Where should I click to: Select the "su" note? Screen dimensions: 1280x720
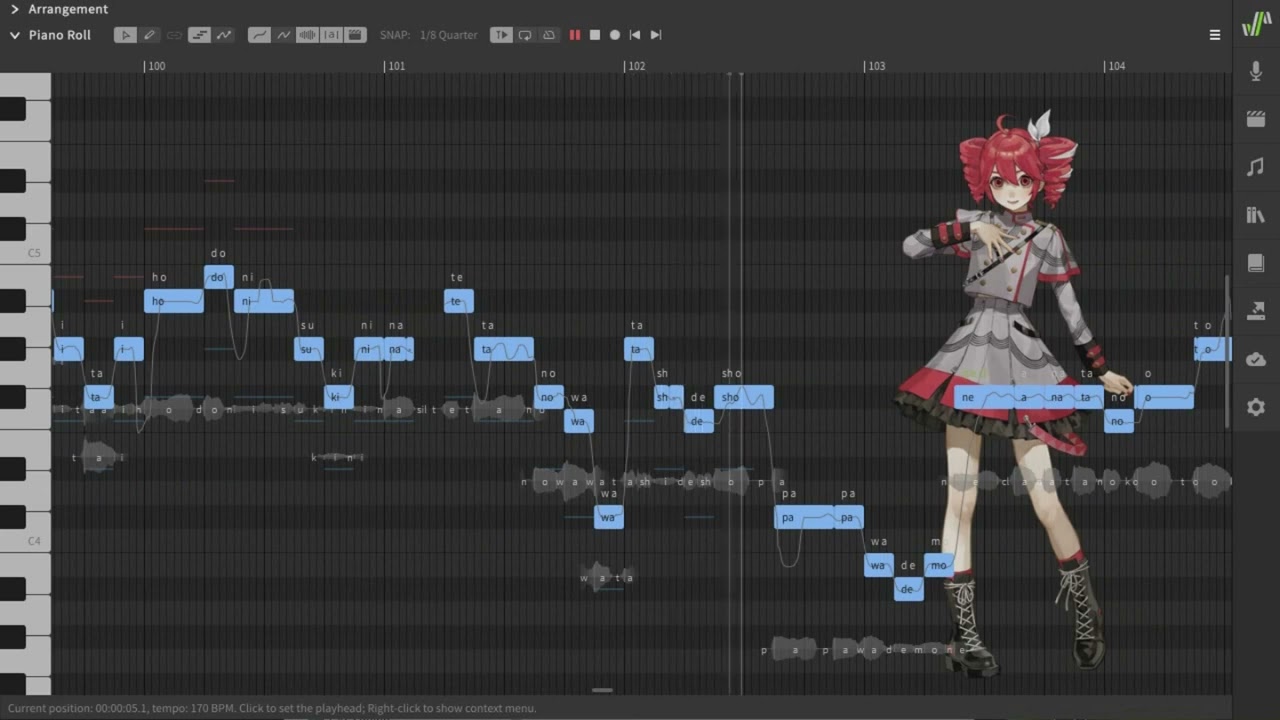[309, 349]
